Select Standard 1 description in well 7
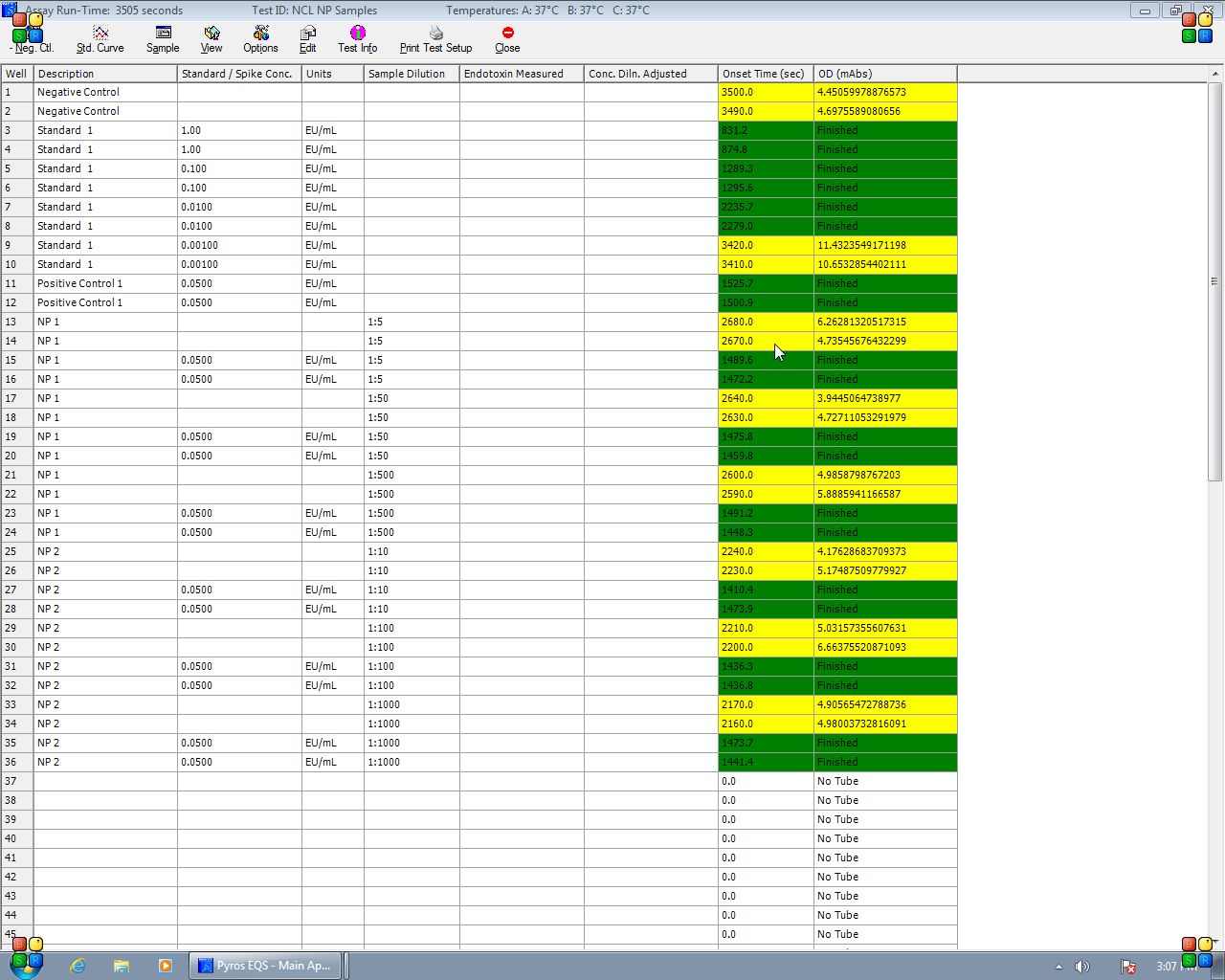 tap(105, 207)
